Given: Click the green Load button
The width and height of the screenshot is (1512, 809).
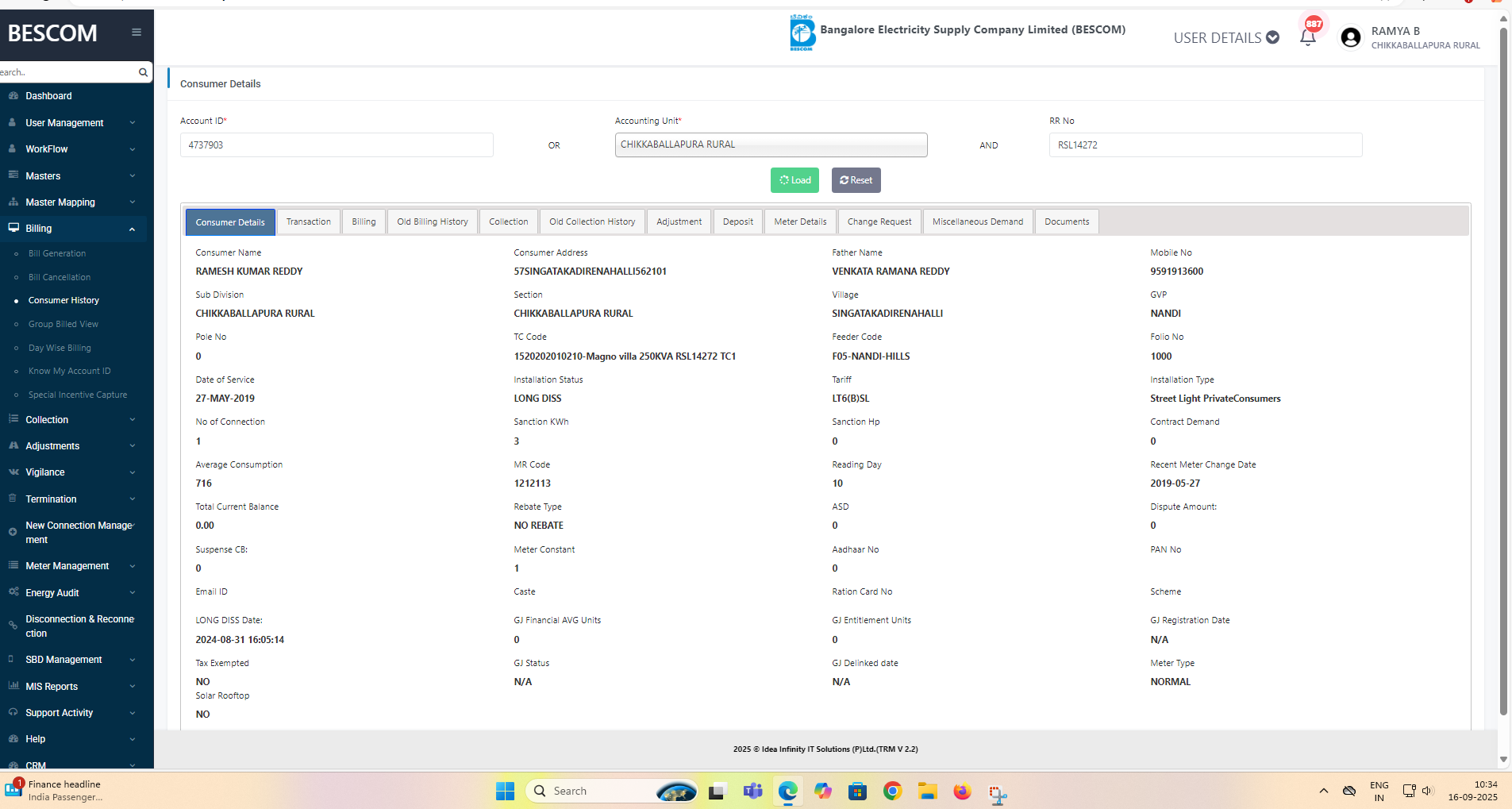Looking at the screenshot, I should [794, 180].
